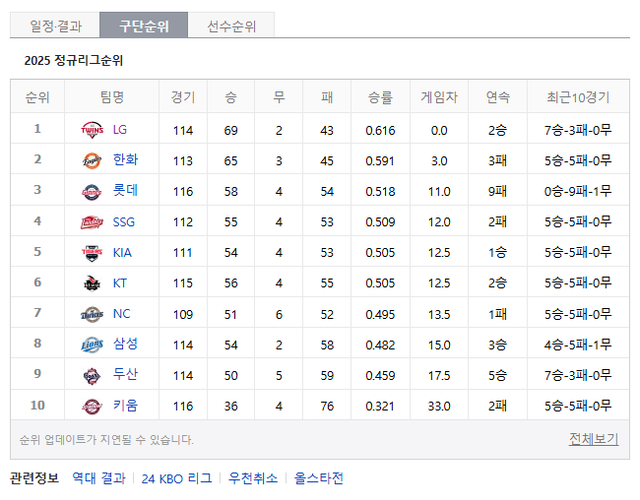Image resolution: width=640 pixels, height=500 pixels.
Task: Click the Doosan Bears team logo
Action: pos(92,376)
